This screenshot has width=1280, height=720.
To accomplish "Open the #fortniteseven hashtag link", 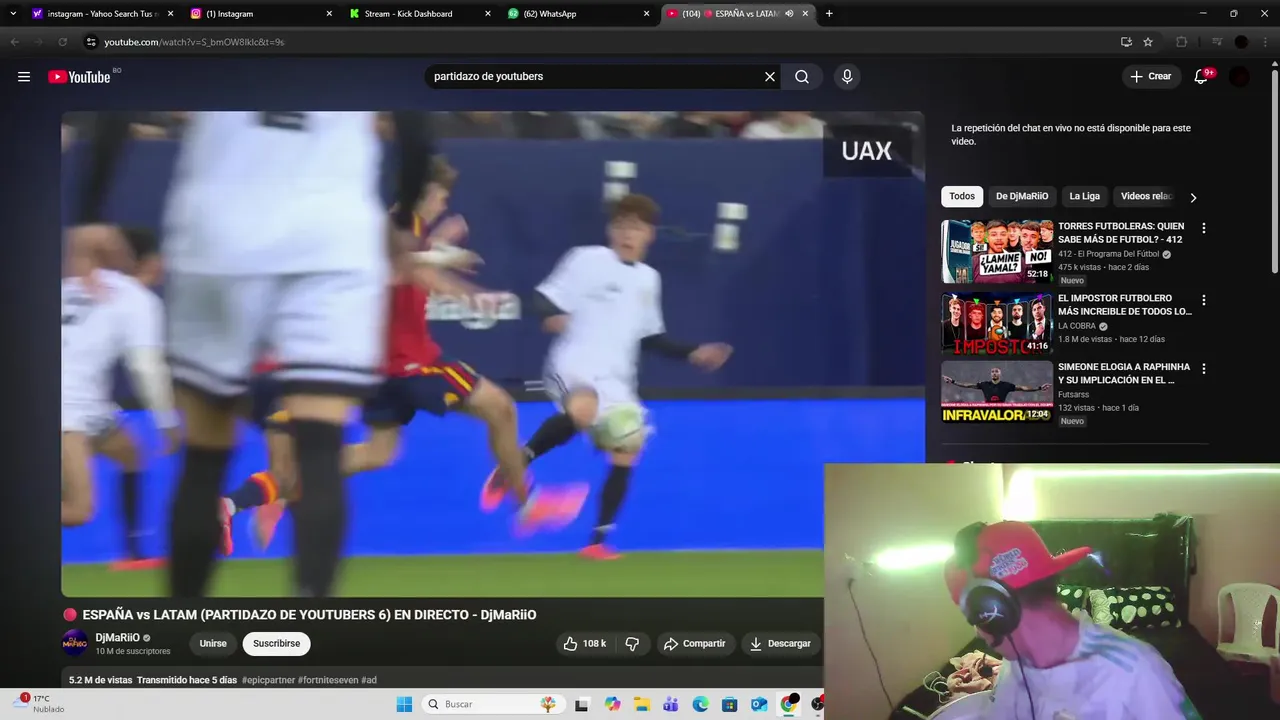I will click(x=327, y=680).
